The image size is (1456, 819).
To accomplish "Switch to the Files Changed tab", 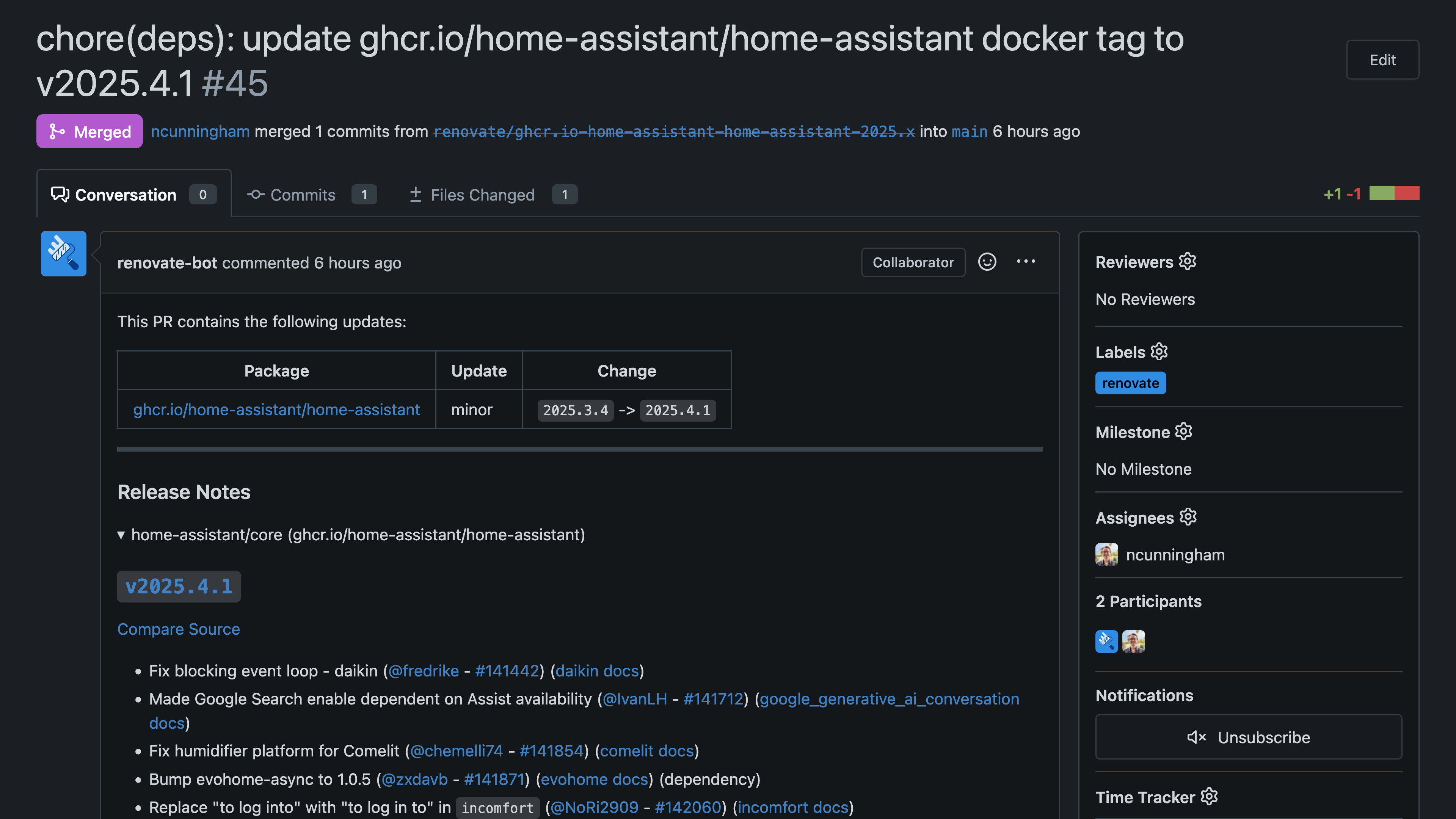I will 493,195.
